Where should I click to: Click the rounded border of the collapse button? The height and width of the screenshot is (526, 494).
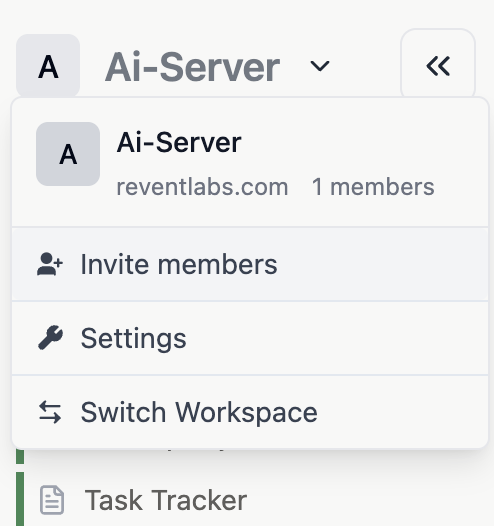click(x=438, y=31)
